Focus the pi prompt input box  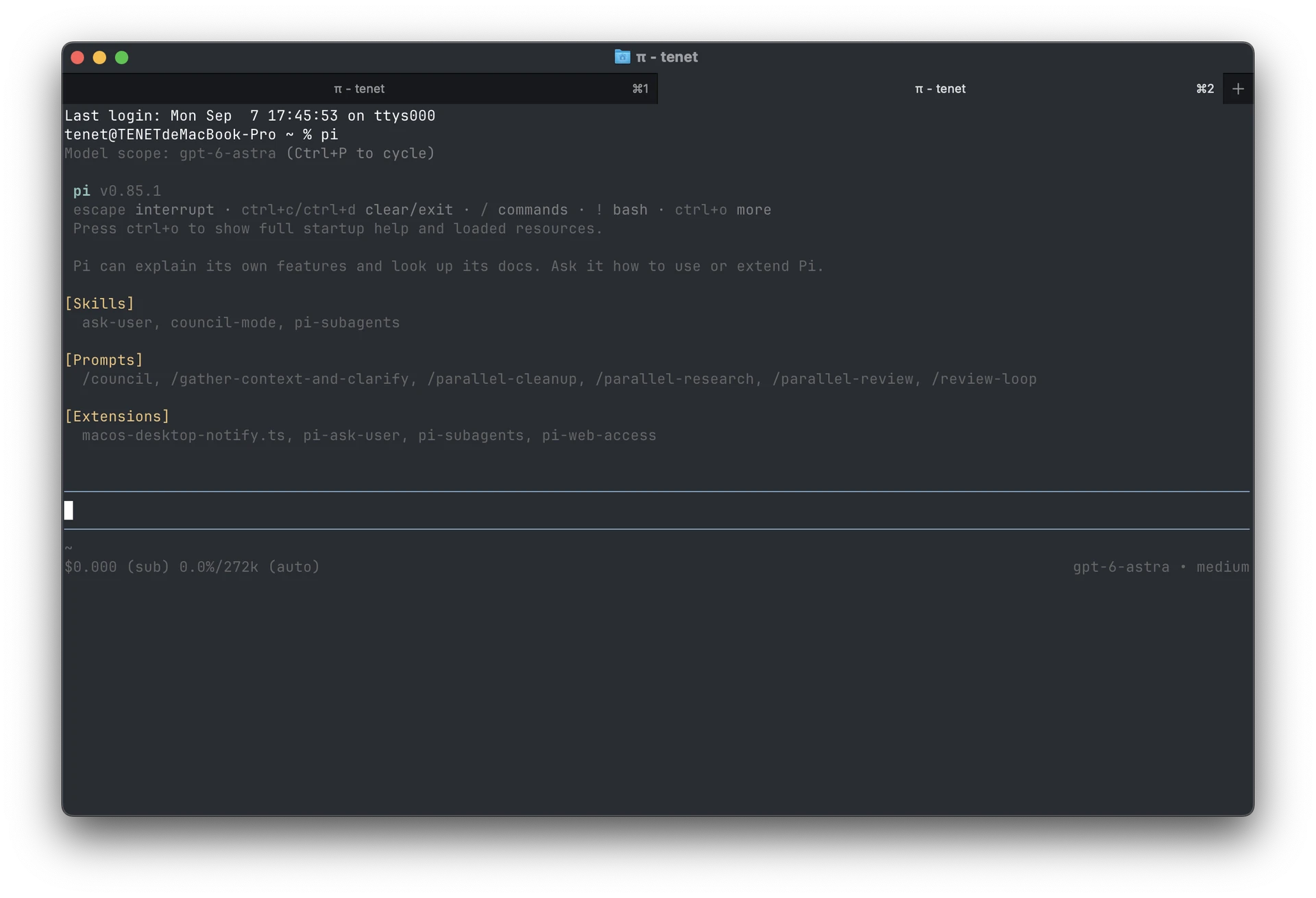657,510
